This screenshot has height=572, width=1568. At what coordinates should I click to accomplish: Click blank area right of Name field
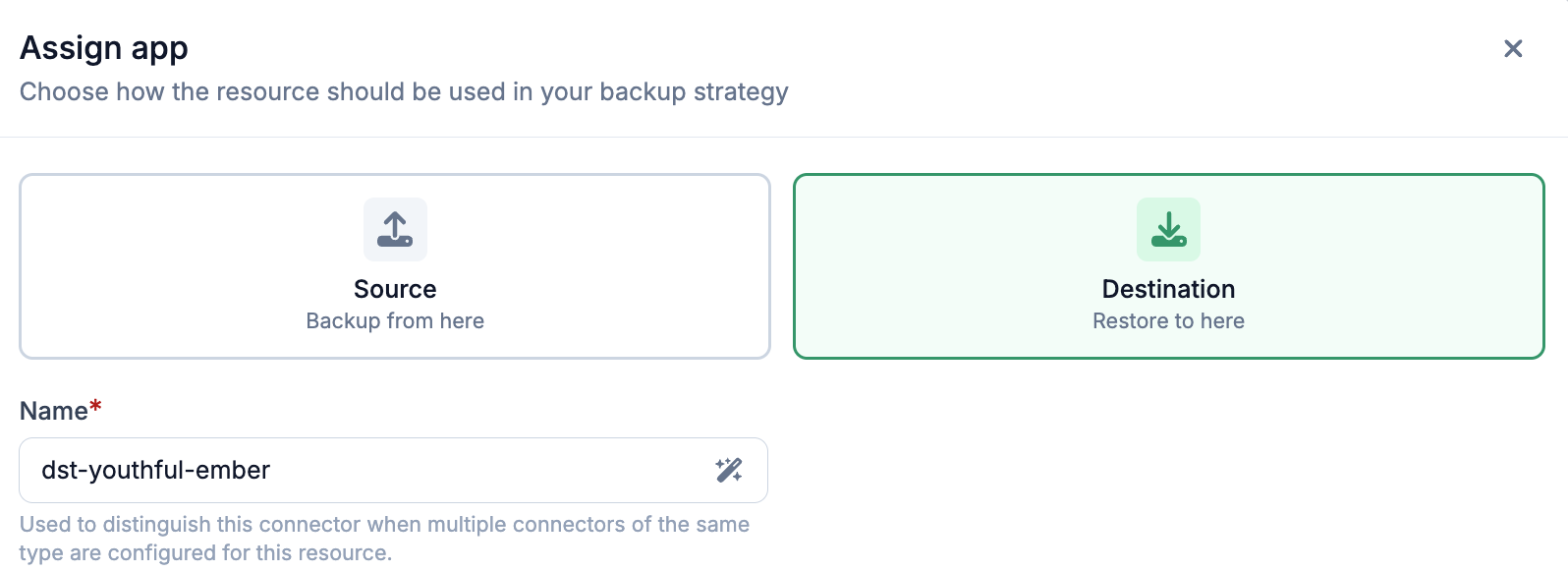pos(1159,470)
